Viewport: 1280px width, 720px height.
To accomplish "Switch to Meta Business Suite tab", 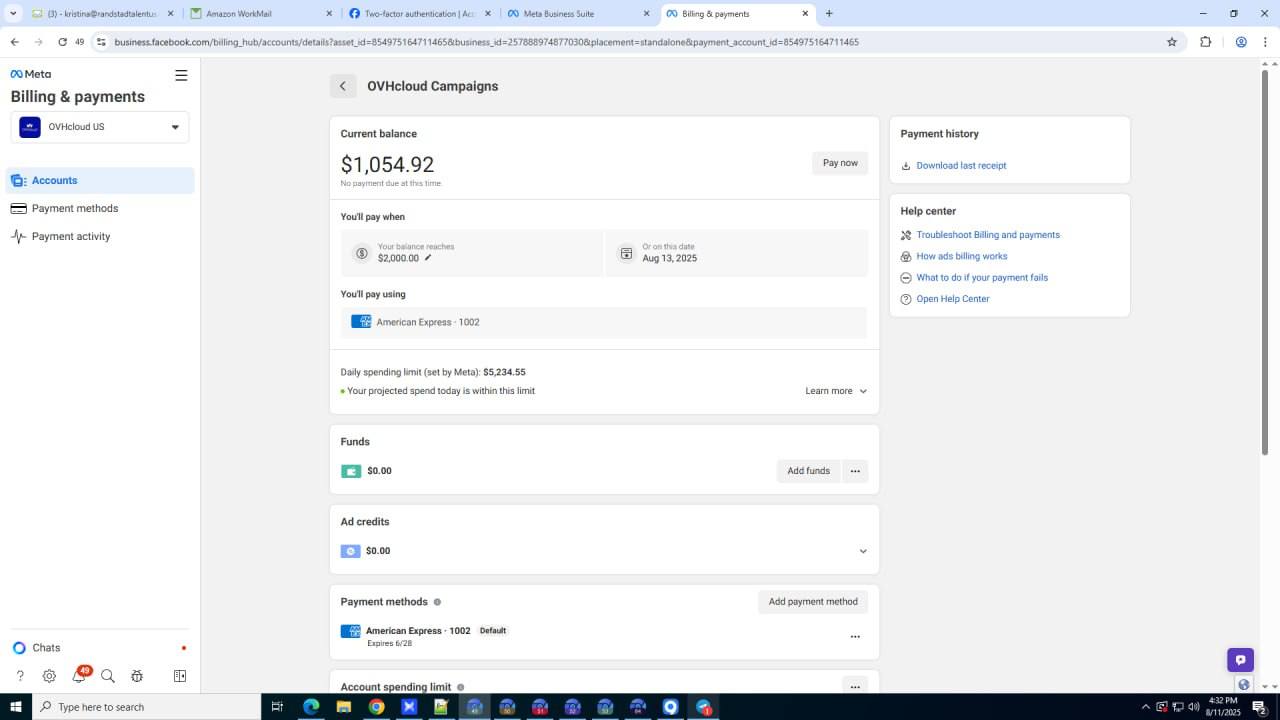I will click(x=578, y=14).
